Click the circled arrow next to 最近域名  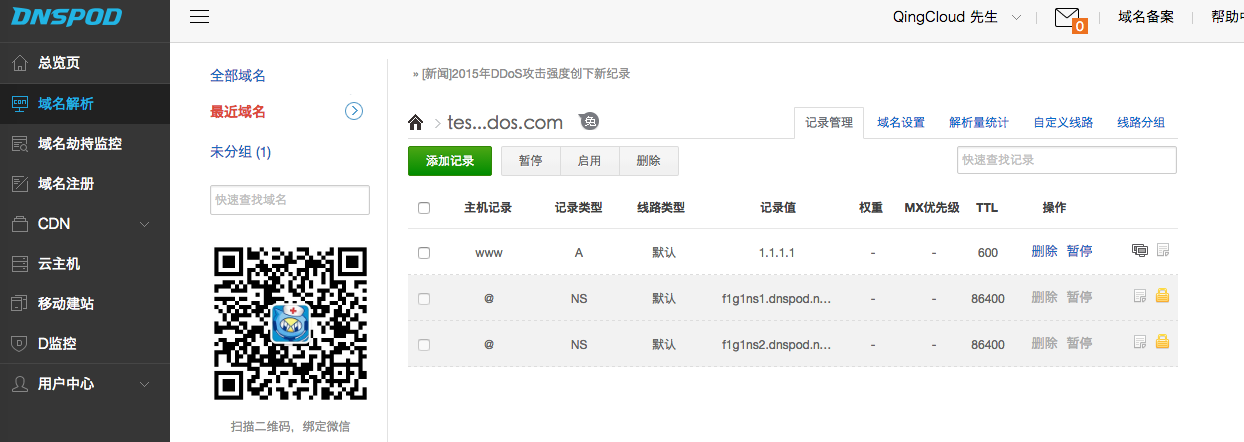point(353,111)
